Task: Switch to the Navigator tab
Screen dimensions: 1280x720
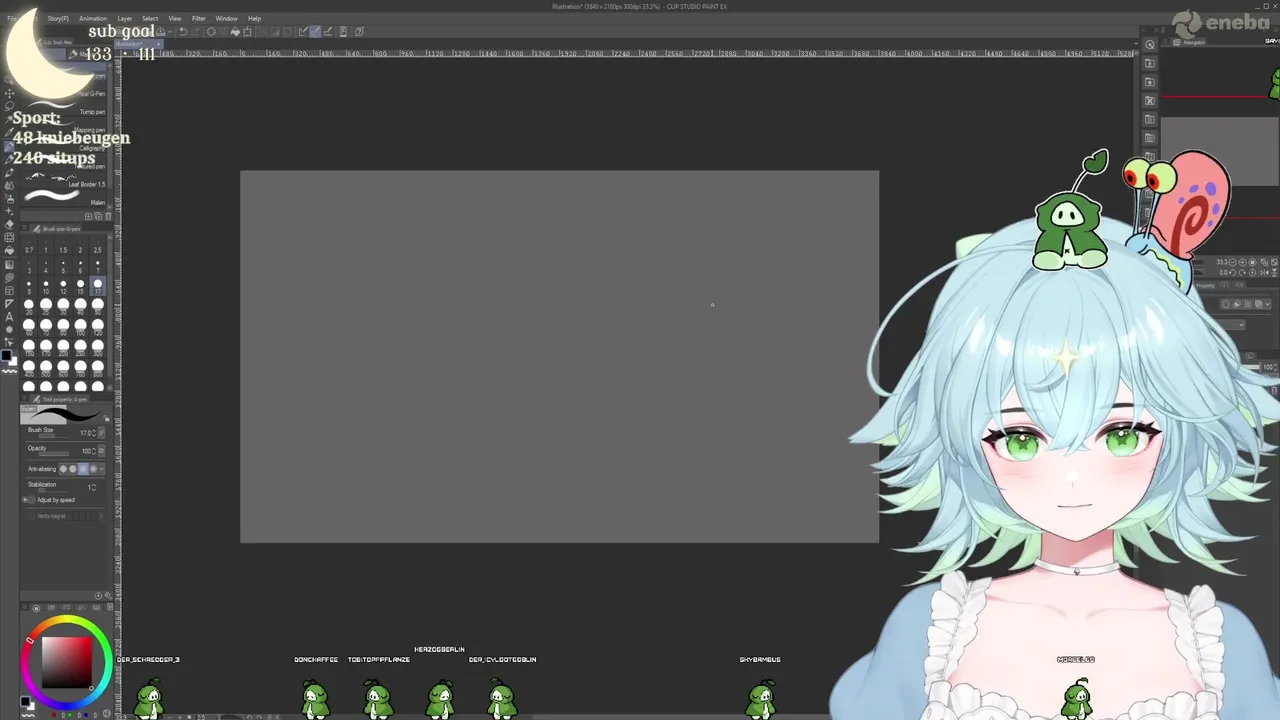Action: coord(1189,42)
